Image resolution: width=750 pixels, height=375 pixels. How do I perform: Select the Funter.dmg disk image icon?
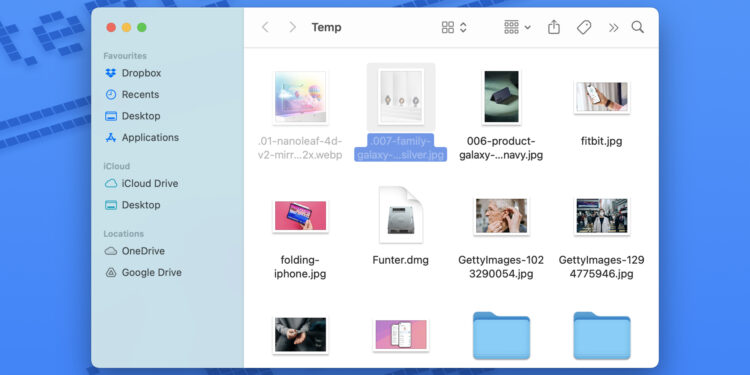pyautogui.click(x=401, y=215)
